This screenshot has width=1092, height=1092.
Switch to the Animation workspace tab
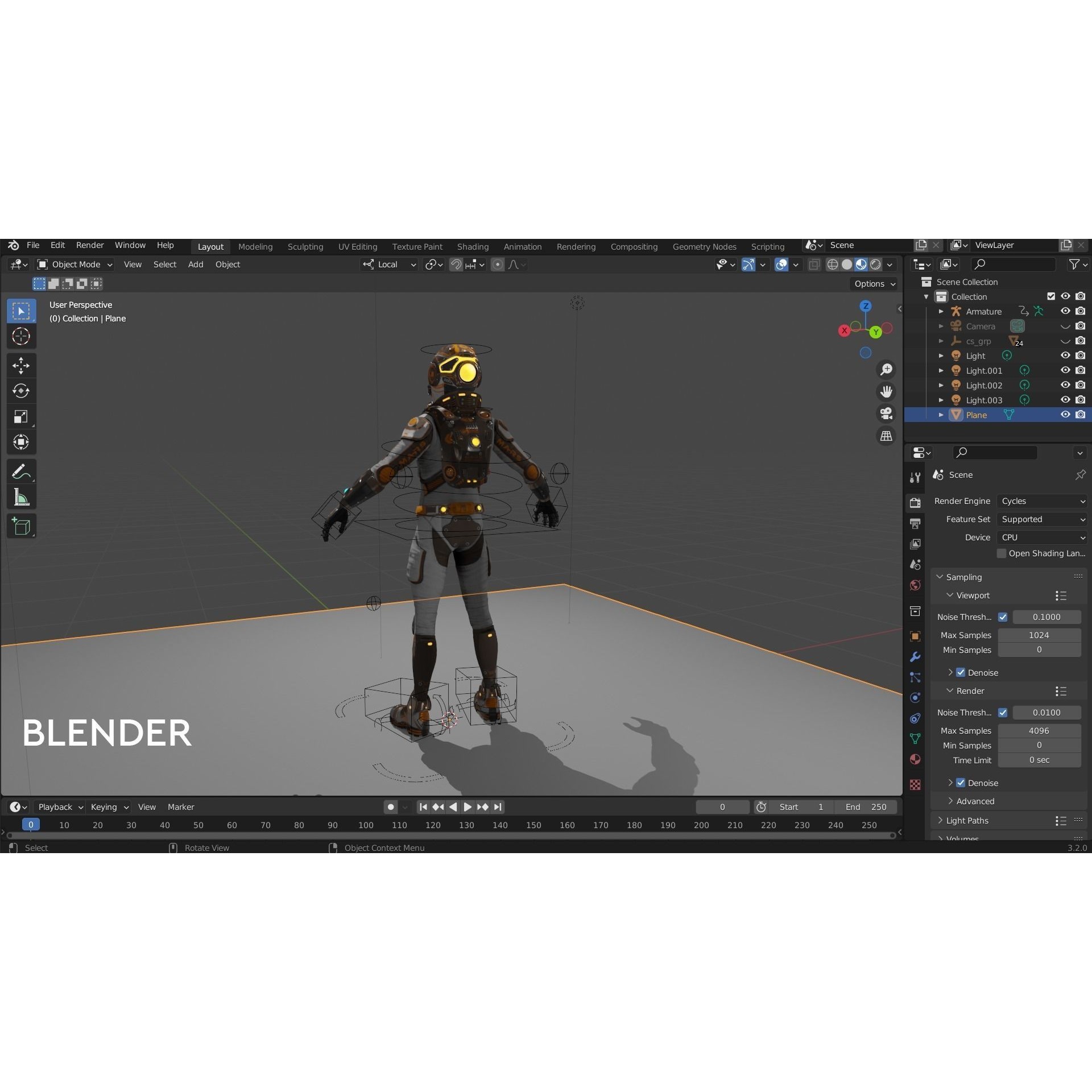coord(522,246)
